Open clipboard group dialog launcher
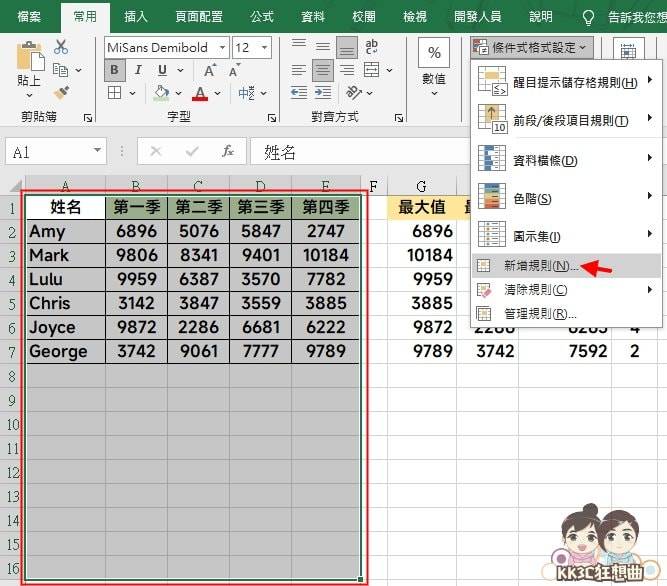Image resolution: width=667 pixels, height=586 pixels. point(88,118)
